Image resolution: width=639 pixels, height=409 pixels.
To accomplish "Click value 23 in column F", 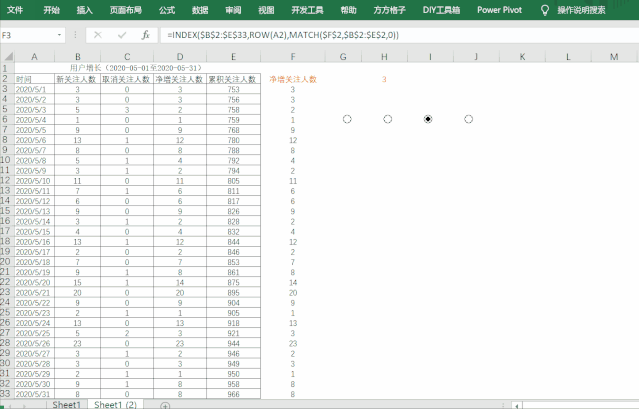I will click(x=293, y=343).
